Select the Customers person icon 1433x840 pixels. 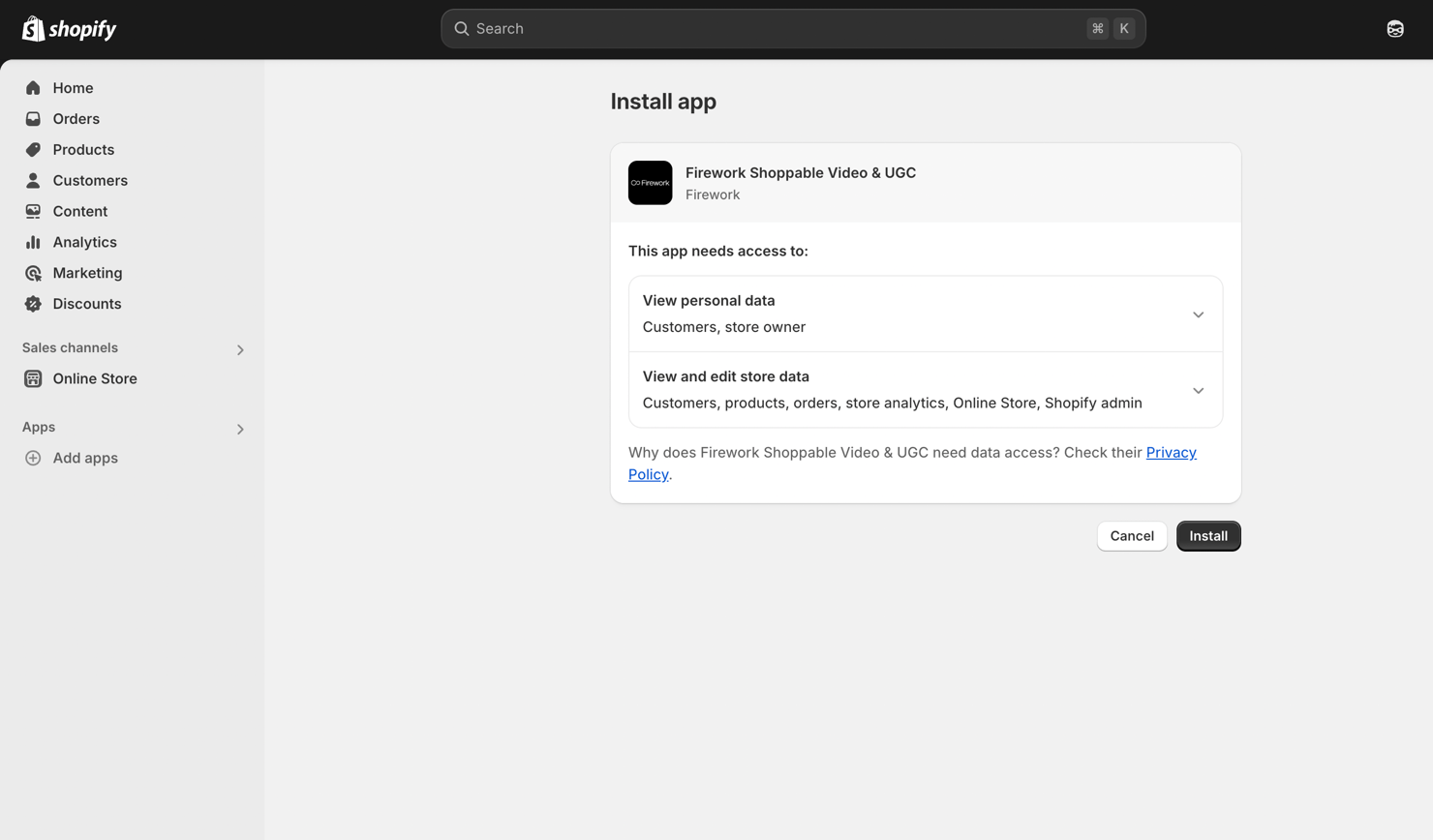coord(33,181)
